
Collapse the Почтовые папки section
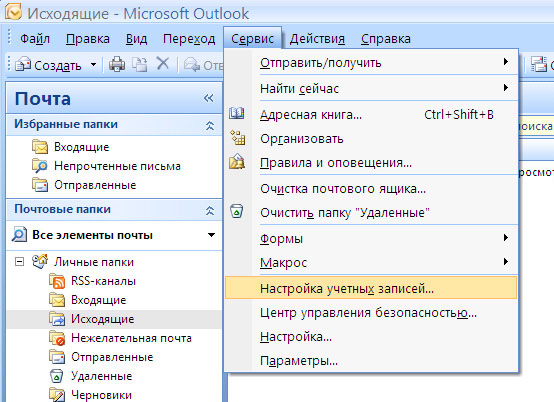(x=210, y=211)
